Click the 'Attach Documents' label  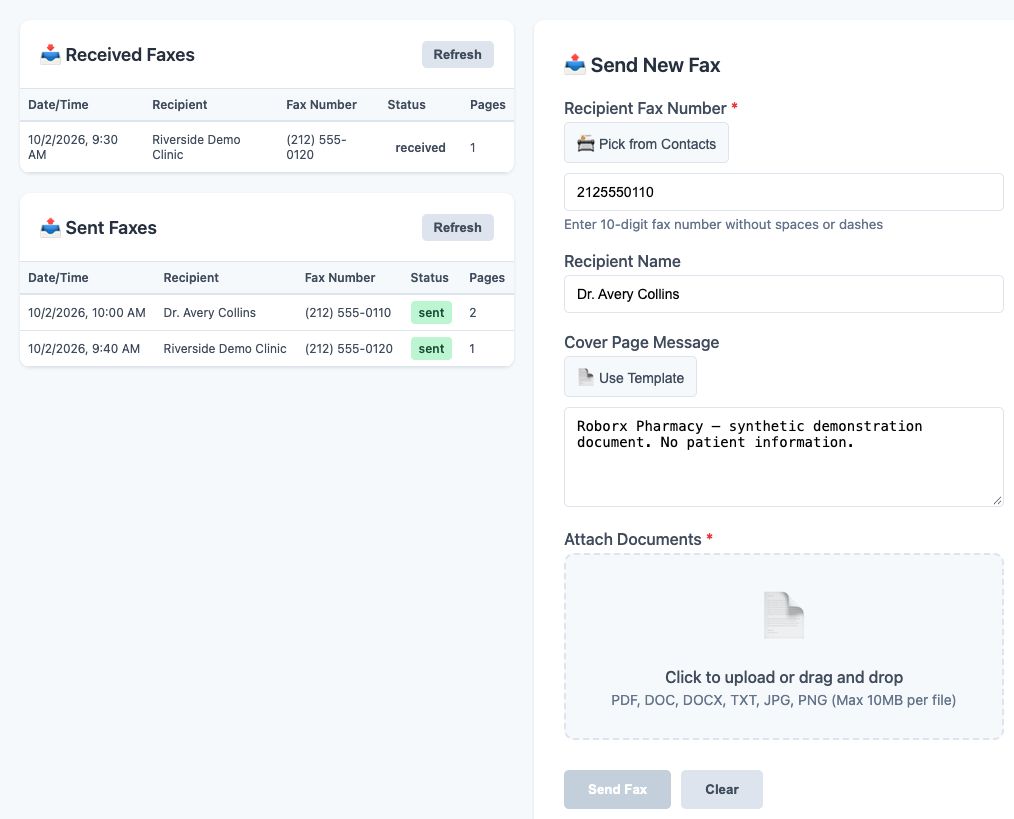[632, 539]
